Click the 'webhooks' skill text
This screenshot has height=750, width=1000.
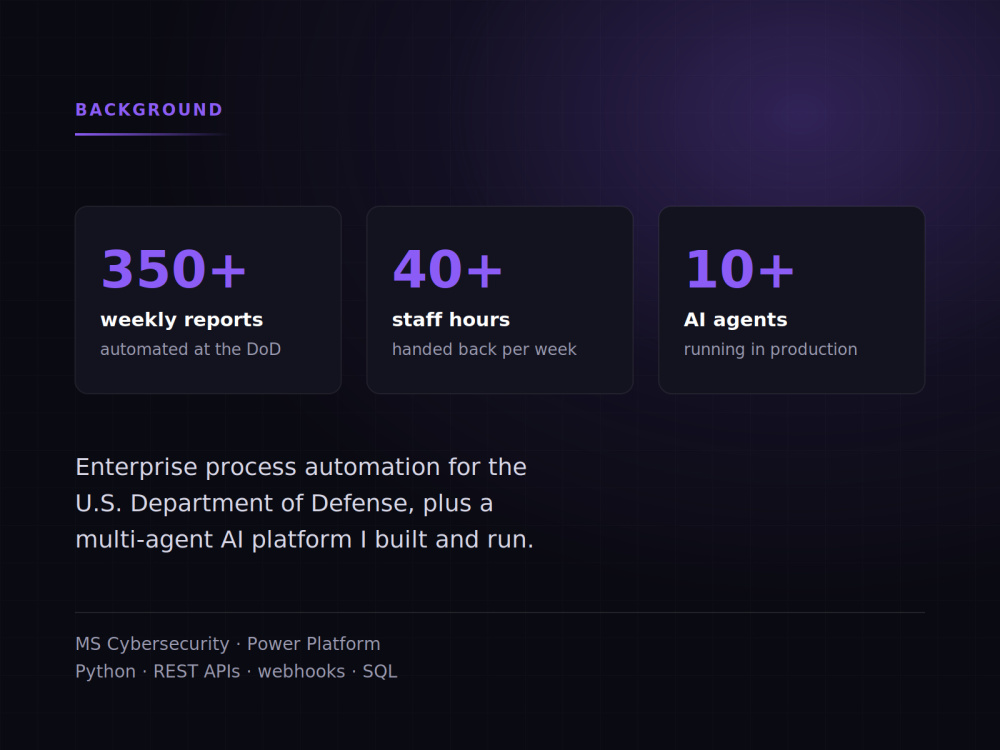[x=301, y=672]
